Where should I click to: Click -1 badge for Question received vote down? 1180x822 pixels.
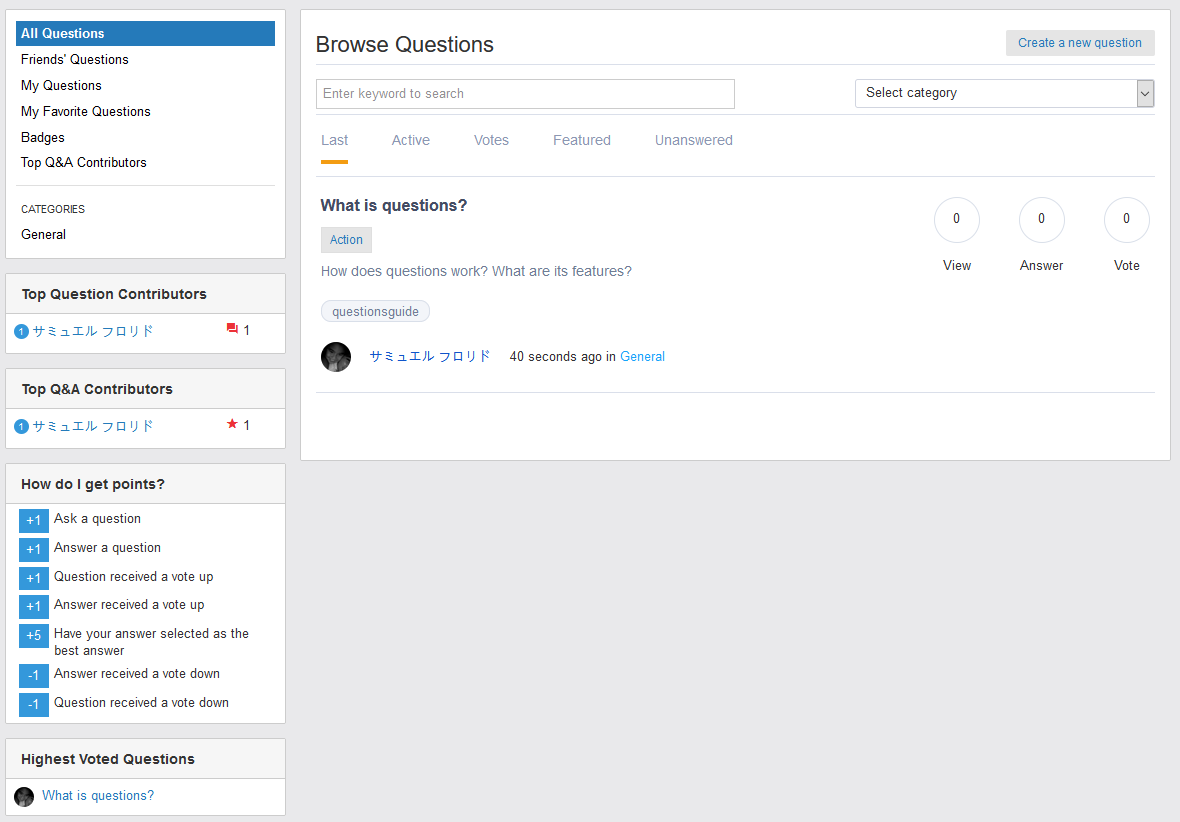click(x=34, y=705)
